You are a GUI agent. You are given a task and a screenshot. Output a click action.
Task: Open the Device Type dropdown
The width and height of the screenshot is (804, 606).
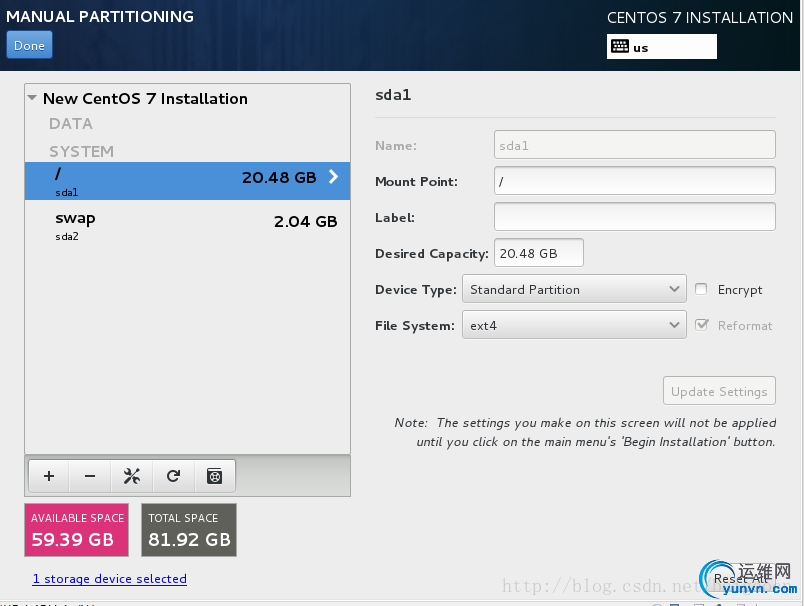574,289
